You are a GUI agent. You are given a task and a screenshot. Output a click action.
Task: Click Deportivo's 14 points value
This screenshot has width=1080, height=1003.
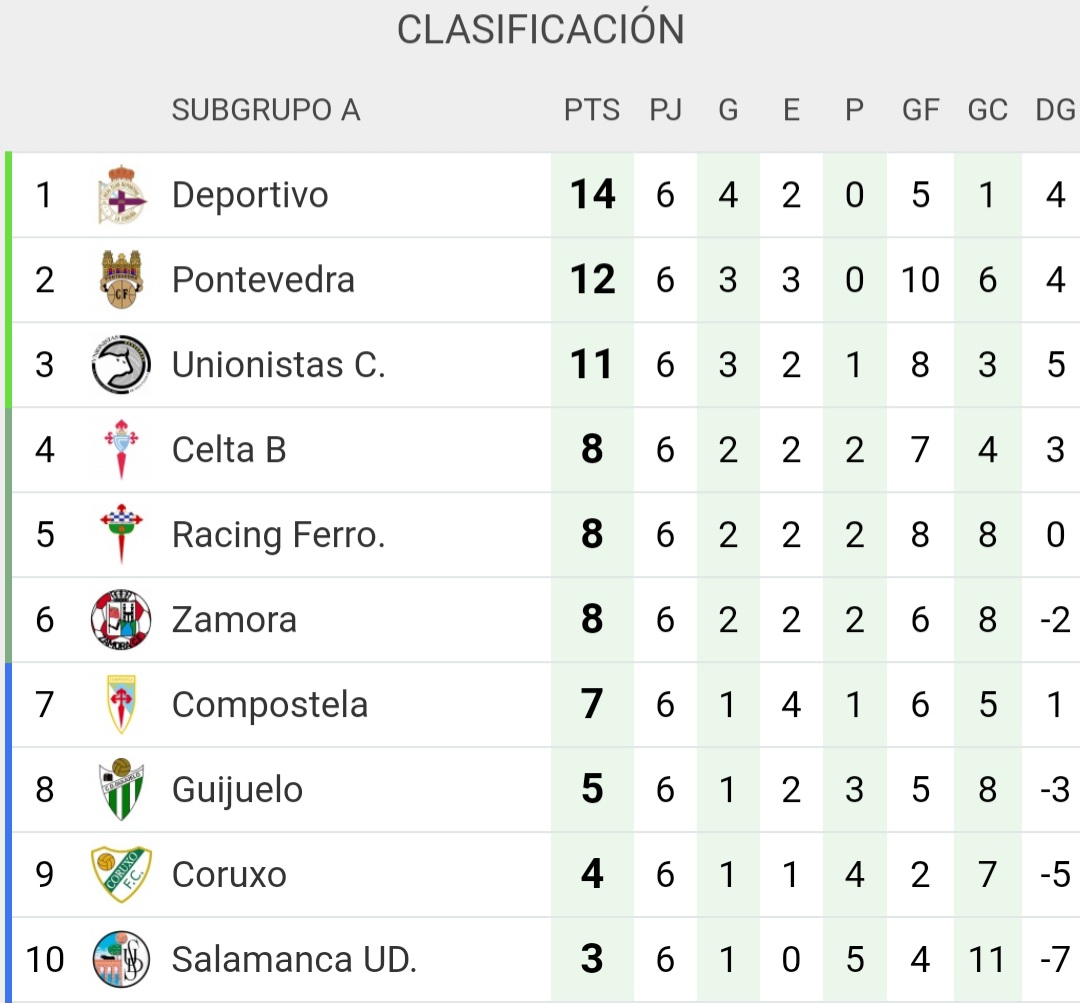pos(592,195)
